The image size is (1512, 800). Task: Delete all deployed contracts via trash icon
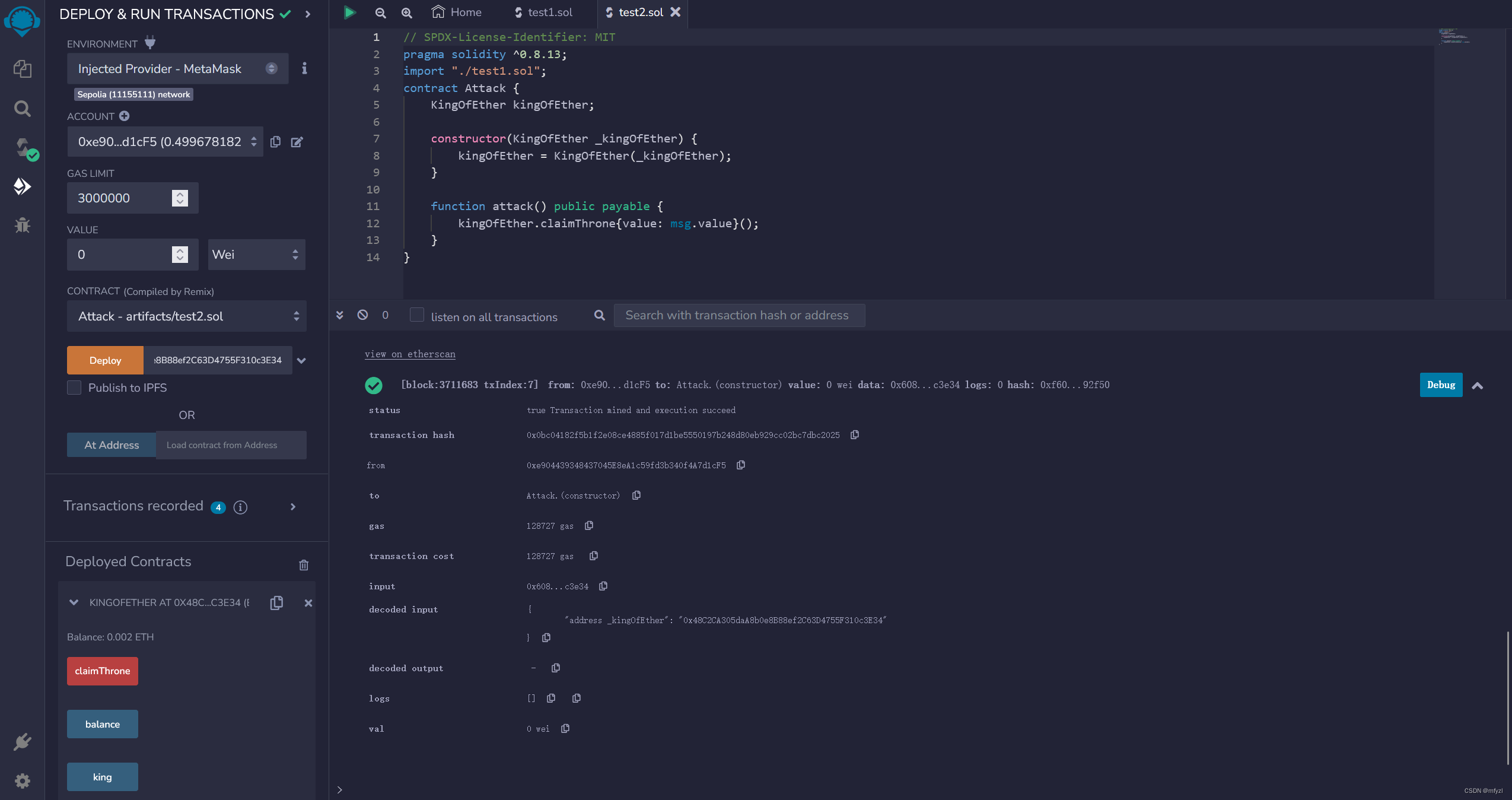[x=304, y=565]
